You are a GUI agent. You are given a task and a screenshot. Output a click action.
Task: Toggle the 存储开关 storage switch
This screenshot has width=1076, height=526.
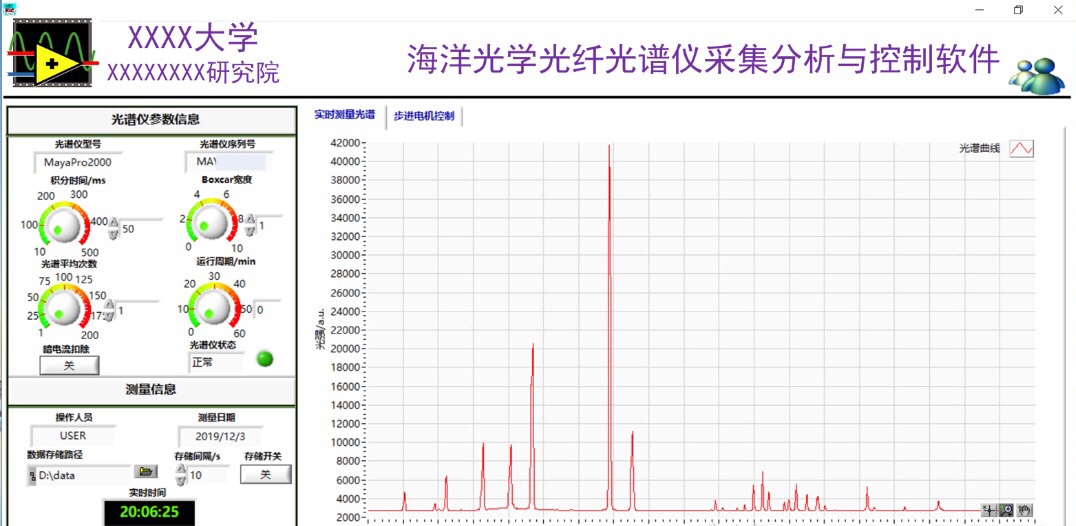[266, 474]
